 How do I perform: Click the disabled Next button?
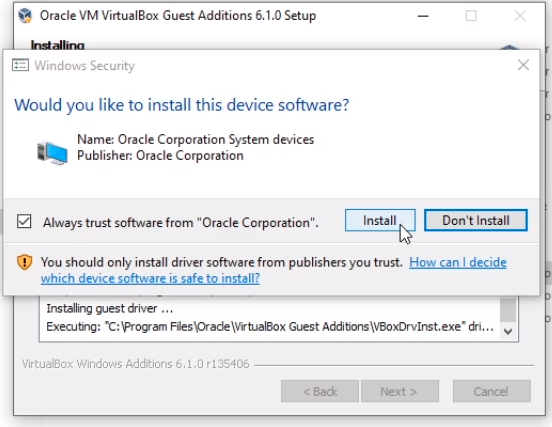[x=400, y=391]
